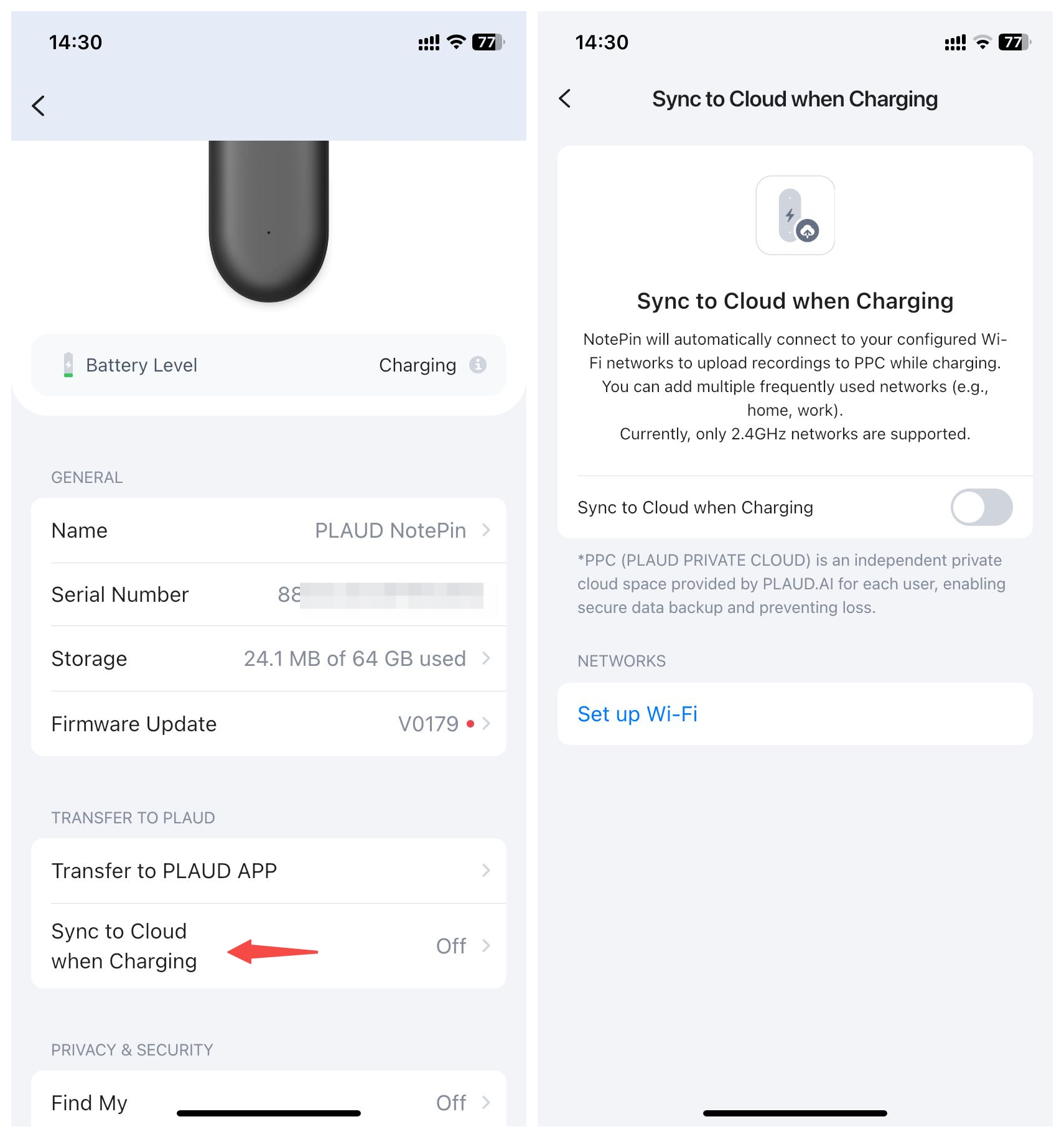Tap the battery info icon beside Charging
The image size is (1064, 1137).
[478, 365]
